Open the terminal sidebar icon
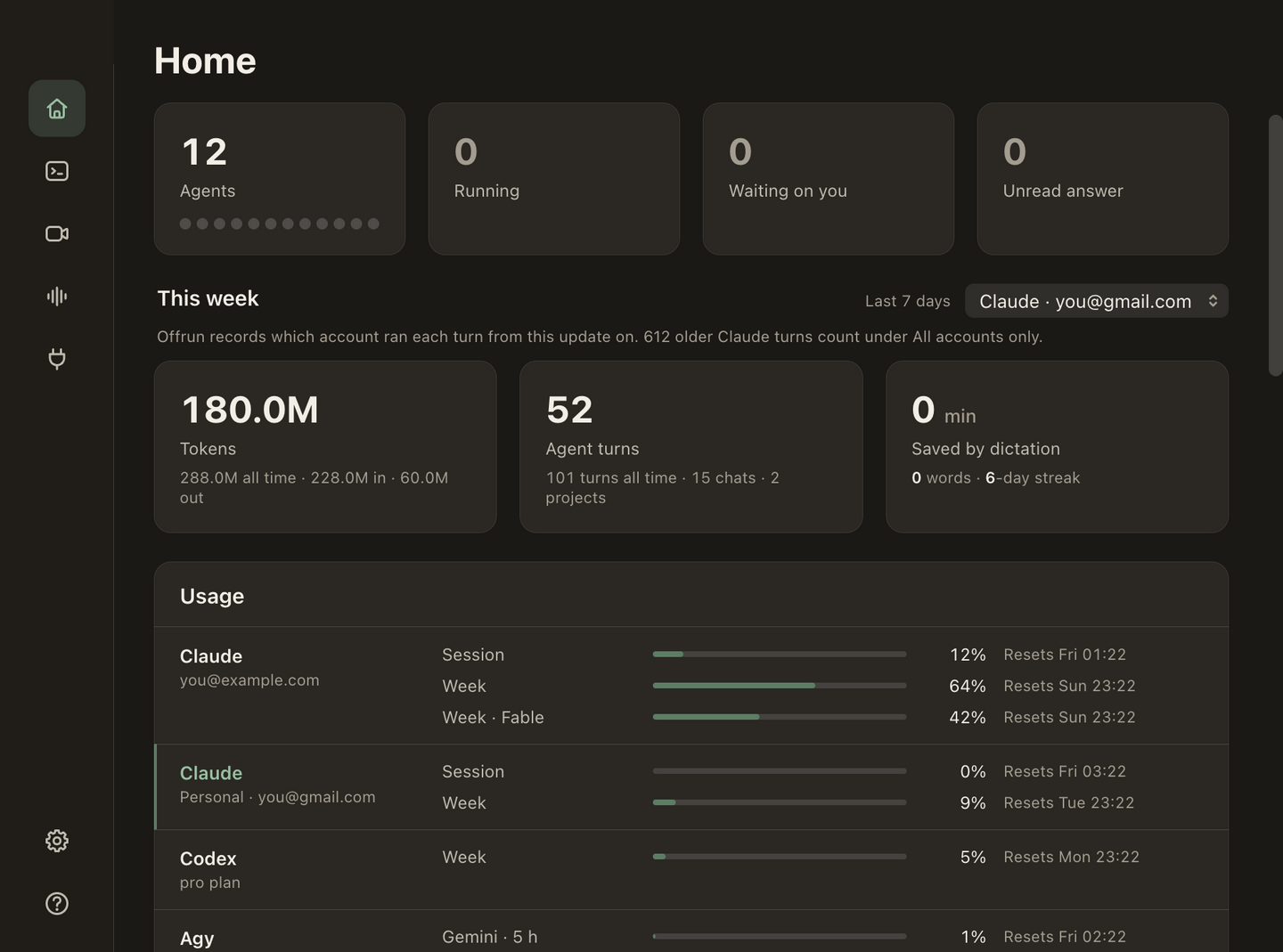 click(x=57, y=171)
